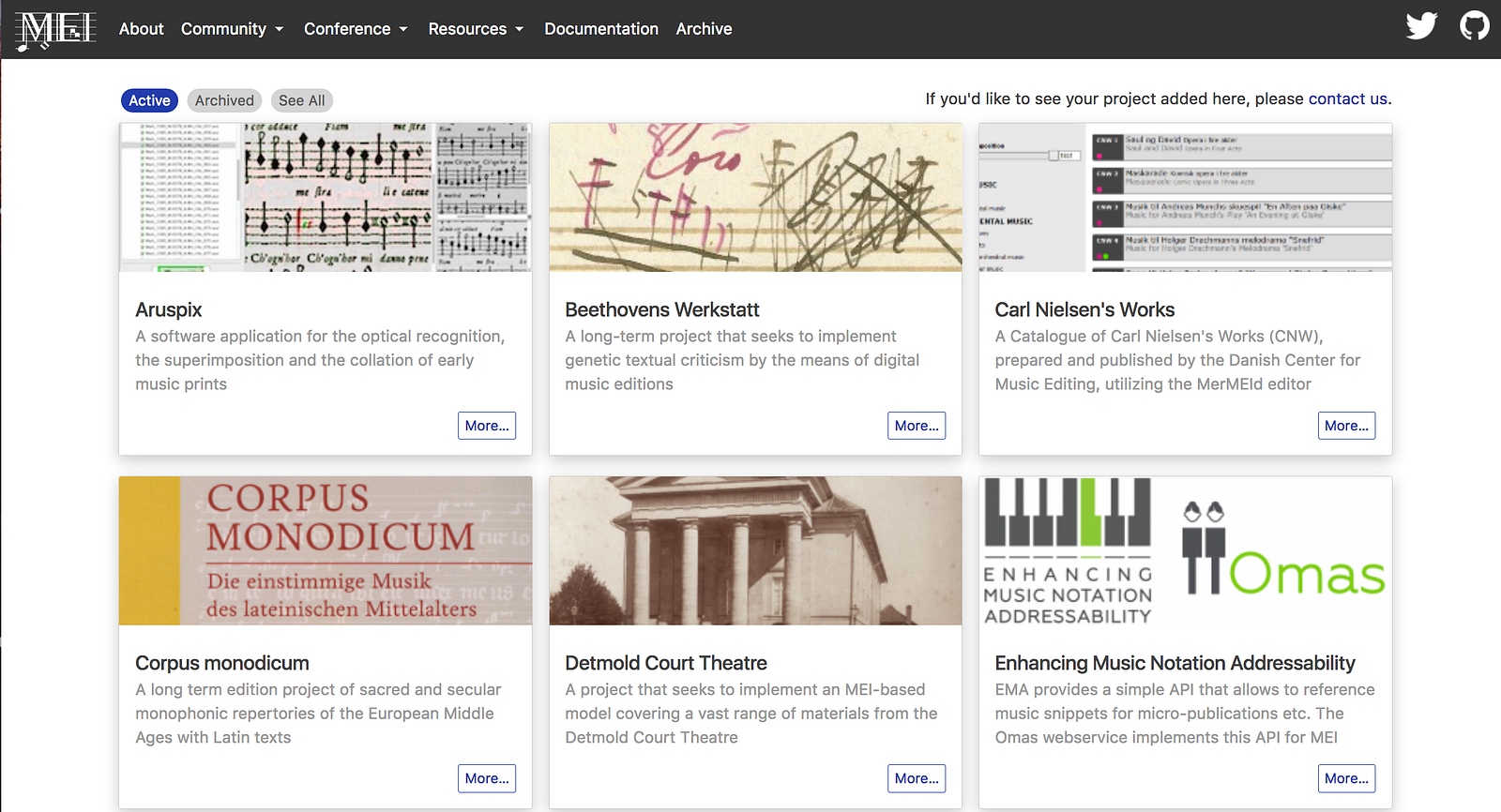Open the Detmold Court Theatre photo
The image size is (1501, 812).
point(755,550)
